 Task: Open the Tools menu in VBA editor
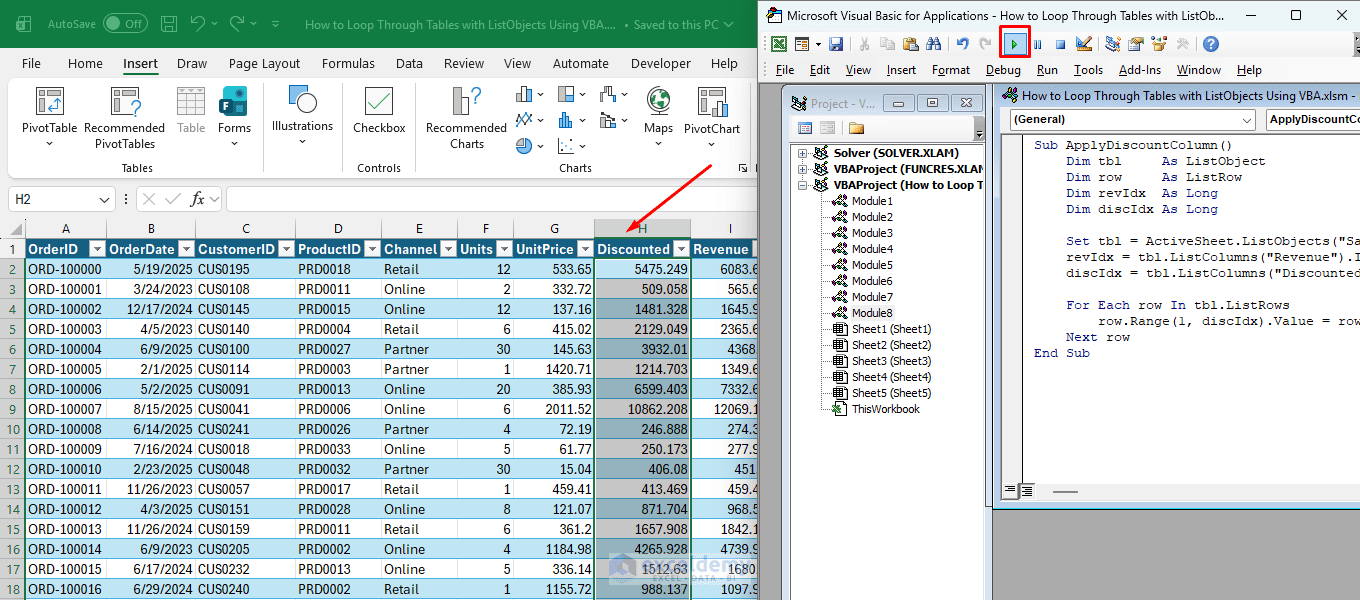tap(1088, 70)
